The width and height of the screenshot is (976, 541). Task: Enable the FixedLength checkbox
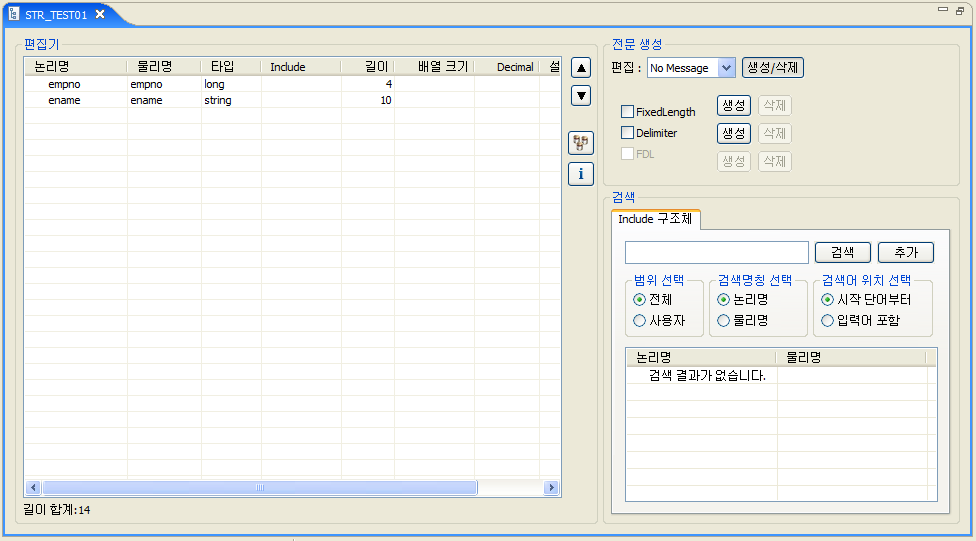(x=627, y=111)
